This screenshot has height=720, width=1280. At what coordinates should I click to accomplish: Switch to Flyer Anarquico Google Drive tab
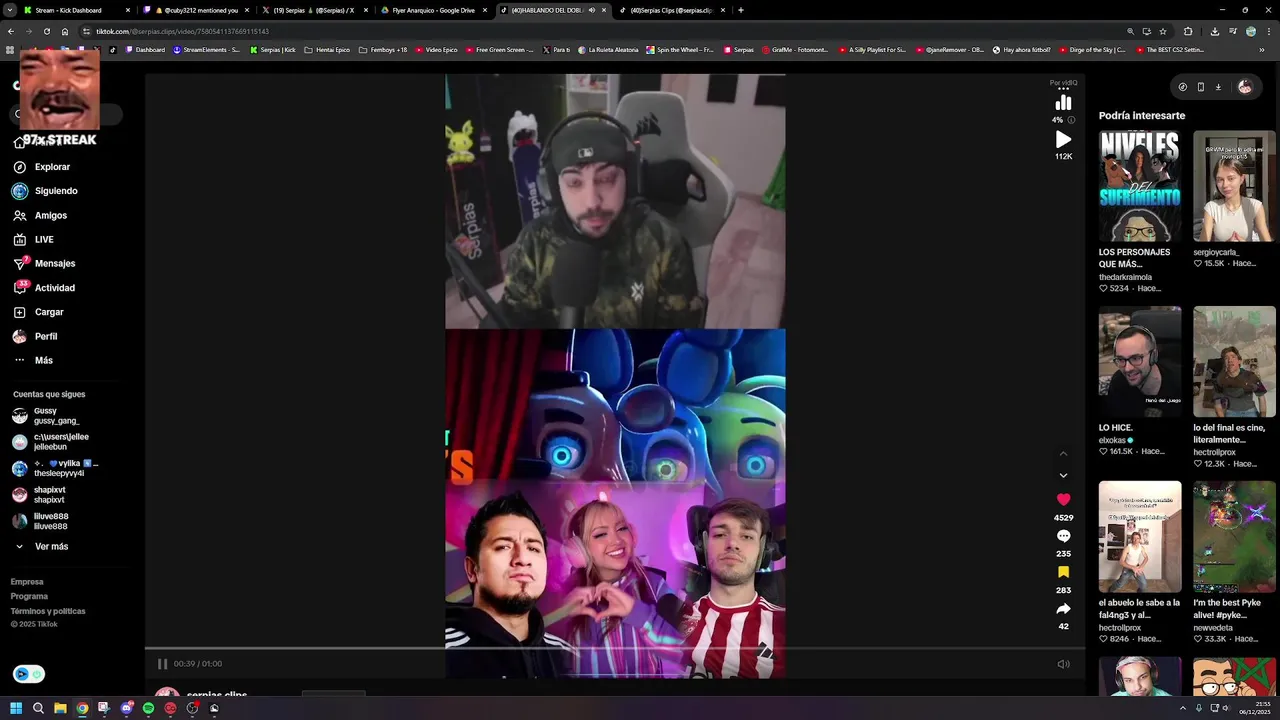tap(432, 10)
